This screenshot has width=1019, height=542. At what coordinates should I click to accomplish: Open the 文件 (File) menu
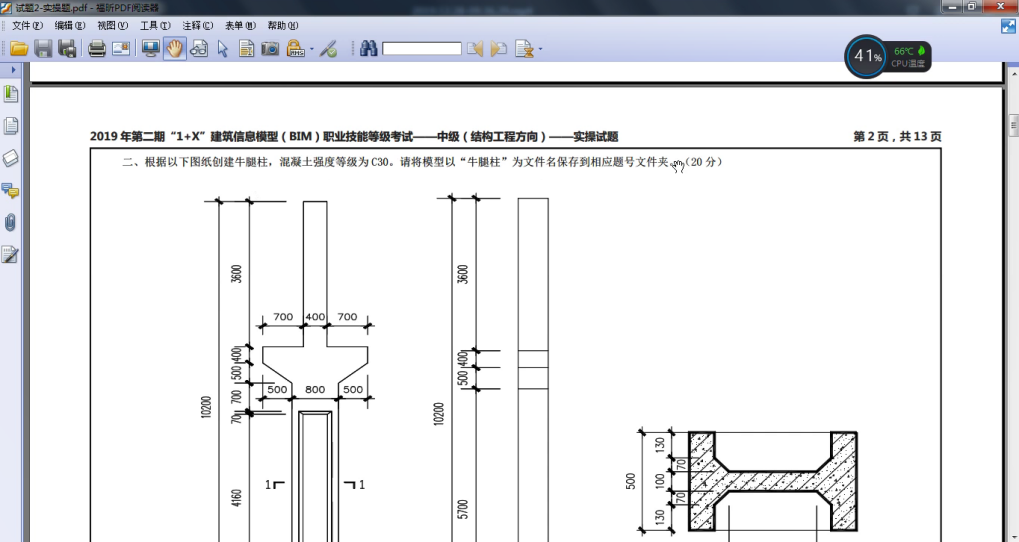(x=27, y=25)
